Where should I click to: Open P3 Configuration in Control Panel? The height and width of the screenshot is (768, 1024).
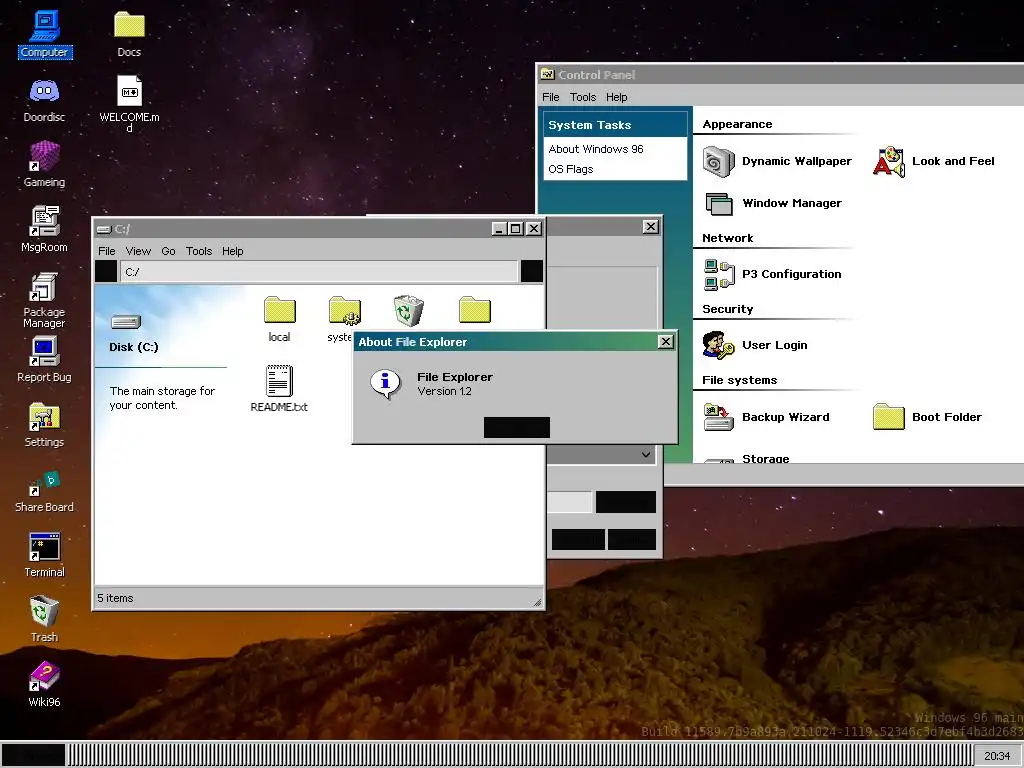click(773, 274)
